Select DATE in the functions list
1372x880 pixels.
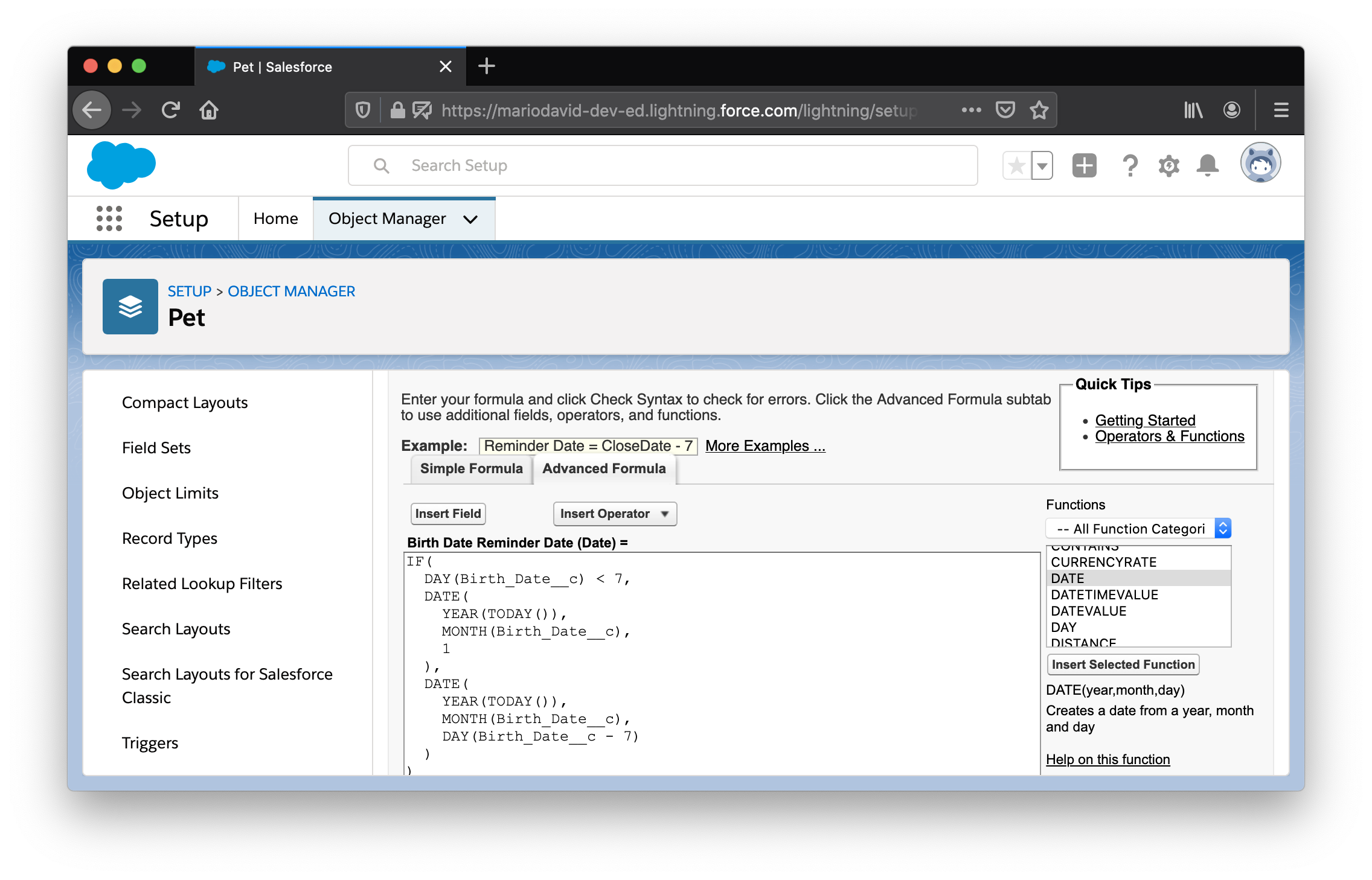(1138, 578)
